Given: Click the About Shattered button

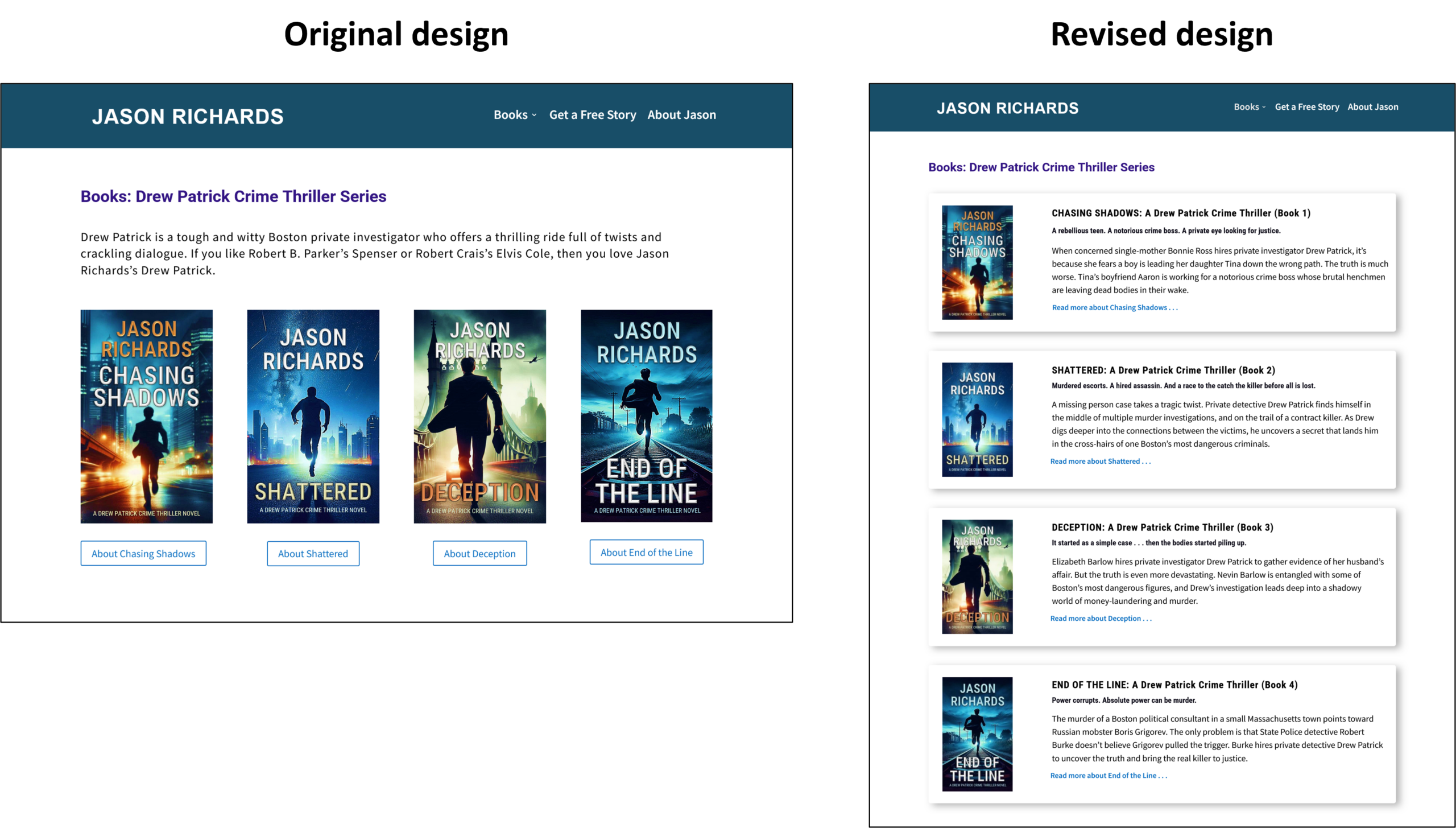Looking at the screenshot, I should (313, 553).
